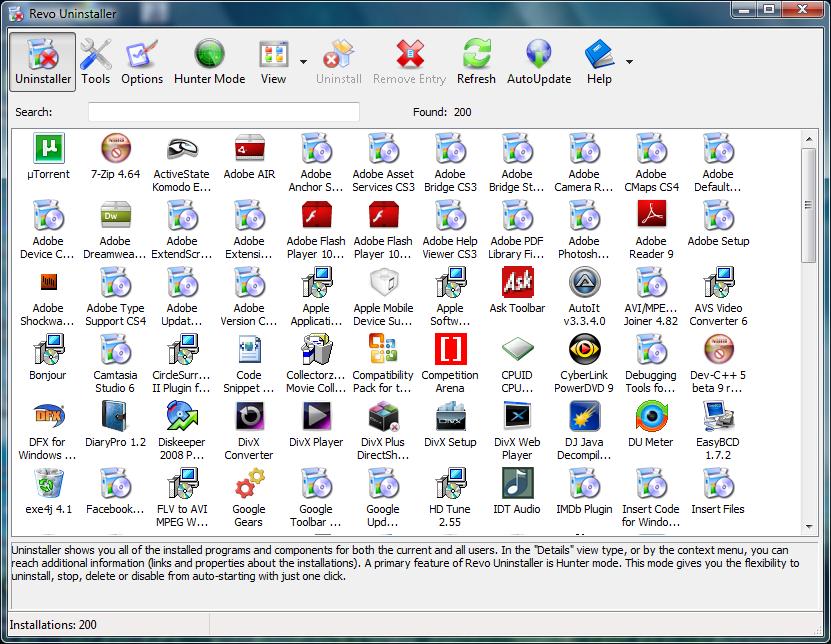Select FLV to AVI MPEG entry

[182, 498]
